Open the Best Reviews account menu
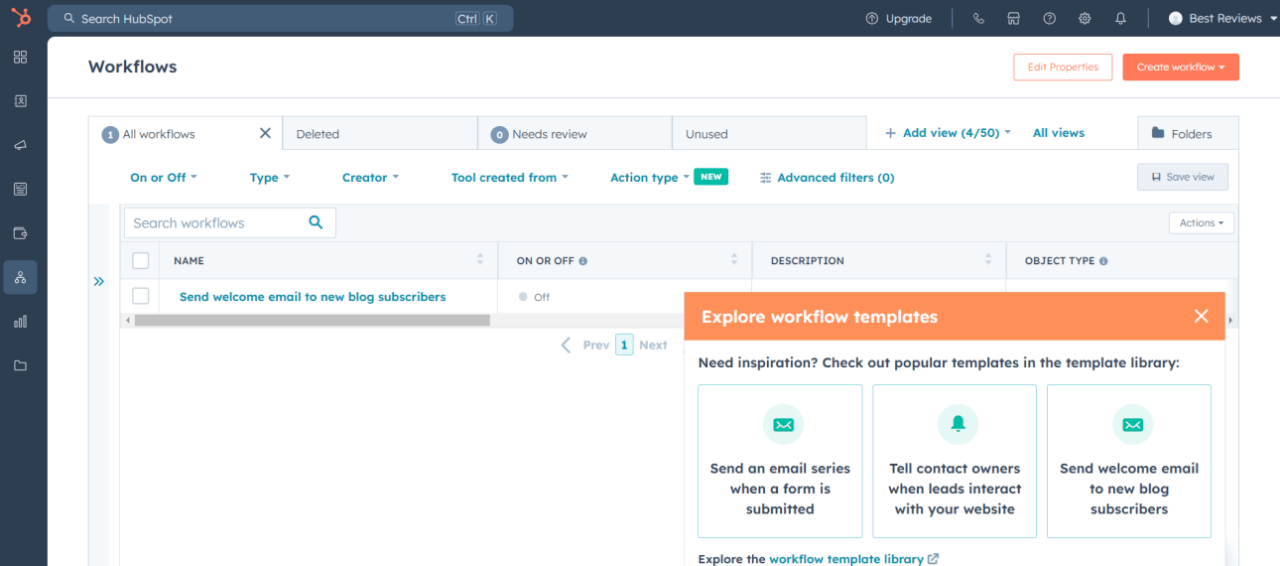Viewport: 1280px width, 566px height. pyautogui.click(x=1221, y=18)
